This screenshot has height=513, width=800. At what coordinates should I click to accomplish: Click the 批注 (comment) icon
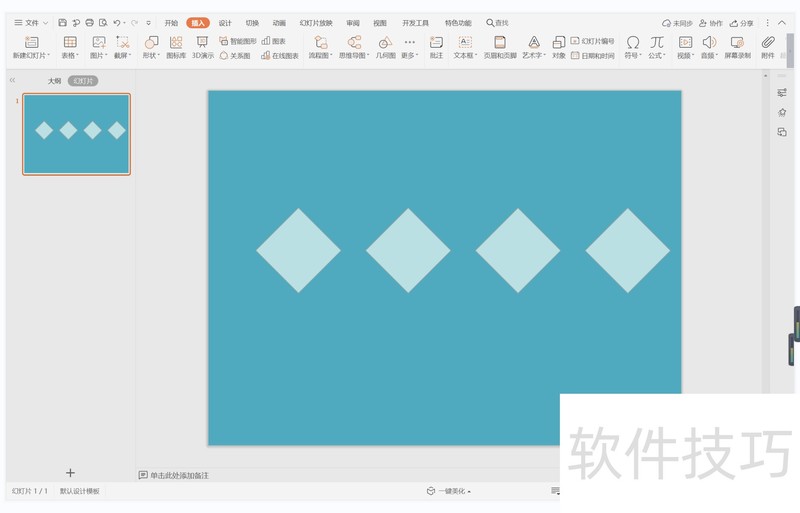pyautogui.click(x=436, y=46)
